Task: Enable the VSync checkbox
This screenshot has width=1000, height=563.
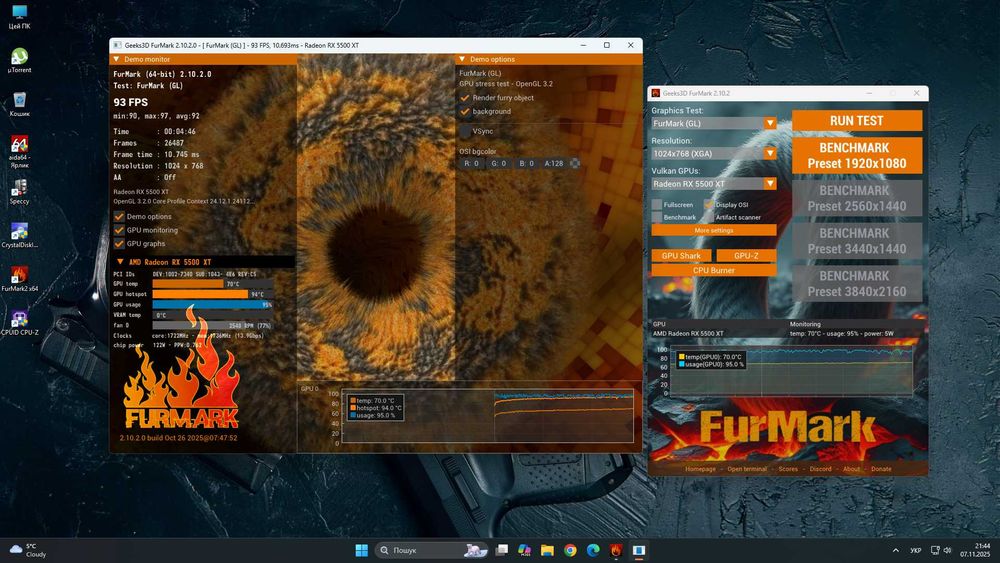Action: (x=465, y=131)
